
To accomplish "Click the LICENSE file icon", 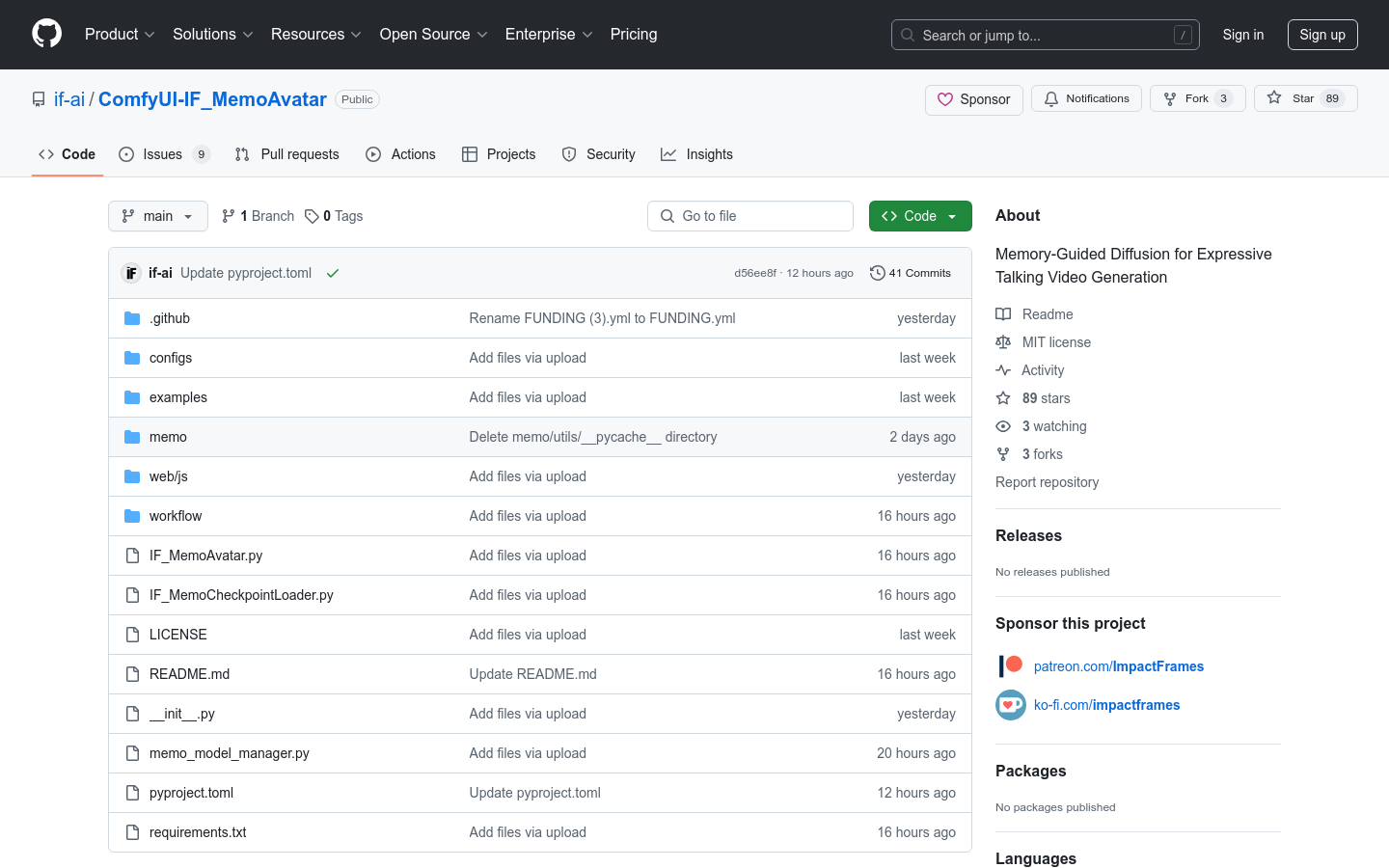I will pos(132,635).
